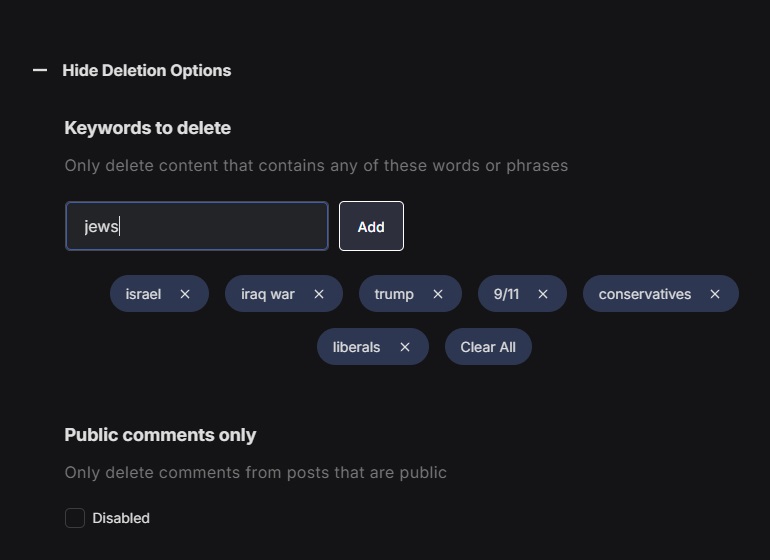Remove the conservatives keyword via X
770x560 pixels.
(715, 294)
